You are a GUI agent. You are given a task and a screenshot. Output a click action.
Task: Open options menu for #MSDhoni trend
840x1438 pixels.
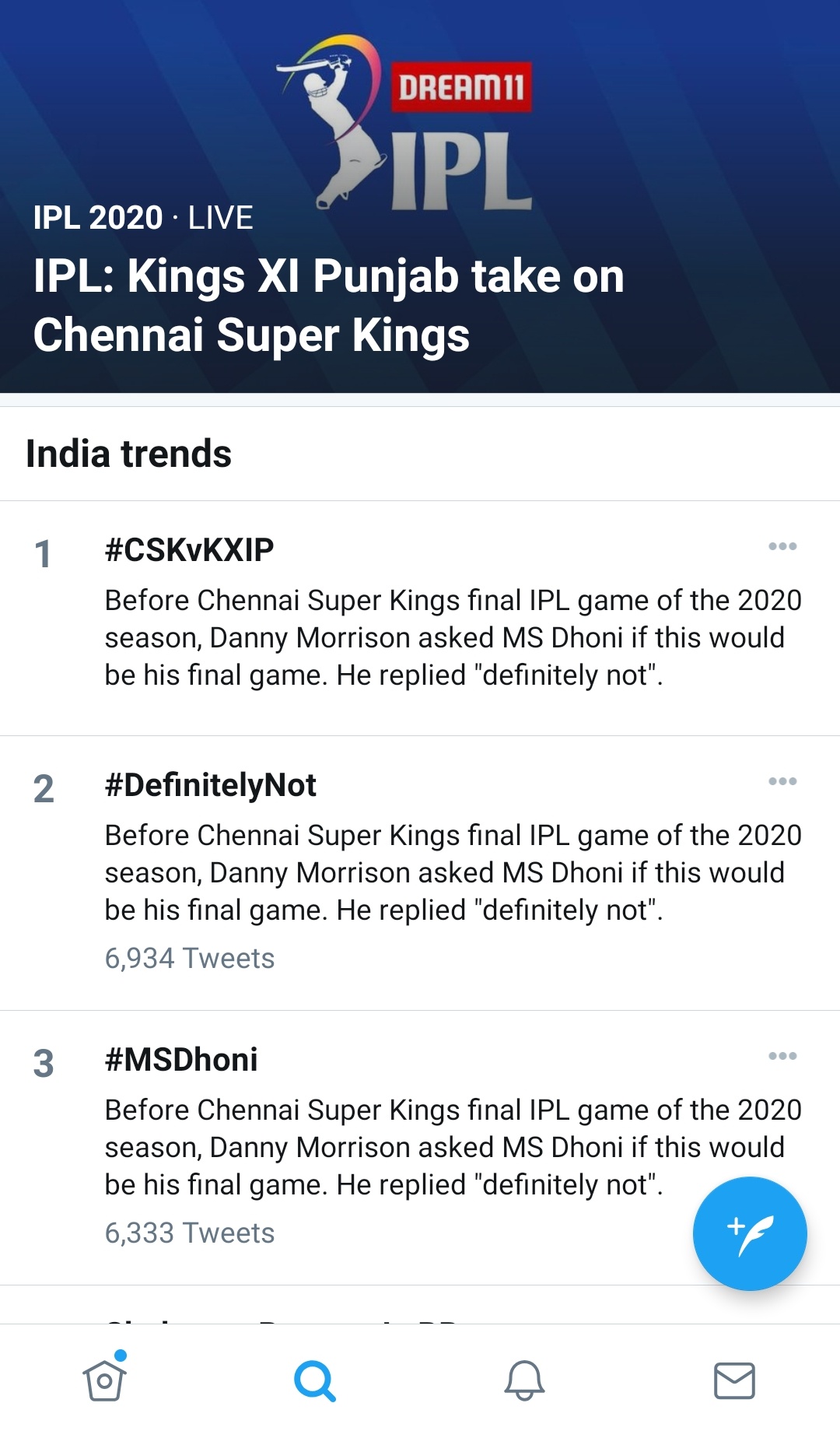click(782, 1056)
